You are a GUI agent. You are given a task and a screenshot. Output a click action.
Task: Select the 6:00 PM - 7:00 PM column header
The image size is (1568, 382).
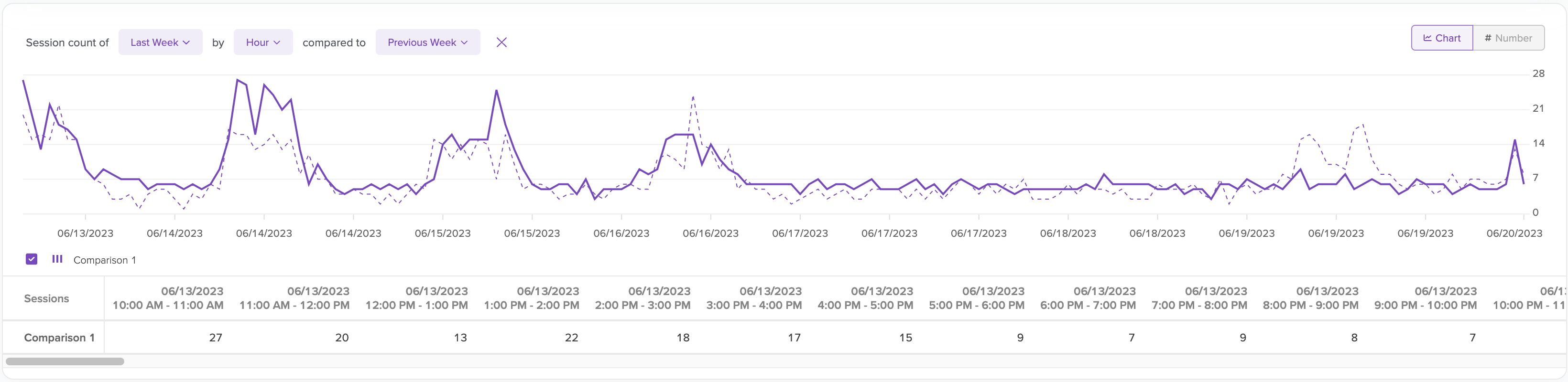point(1089,298)
